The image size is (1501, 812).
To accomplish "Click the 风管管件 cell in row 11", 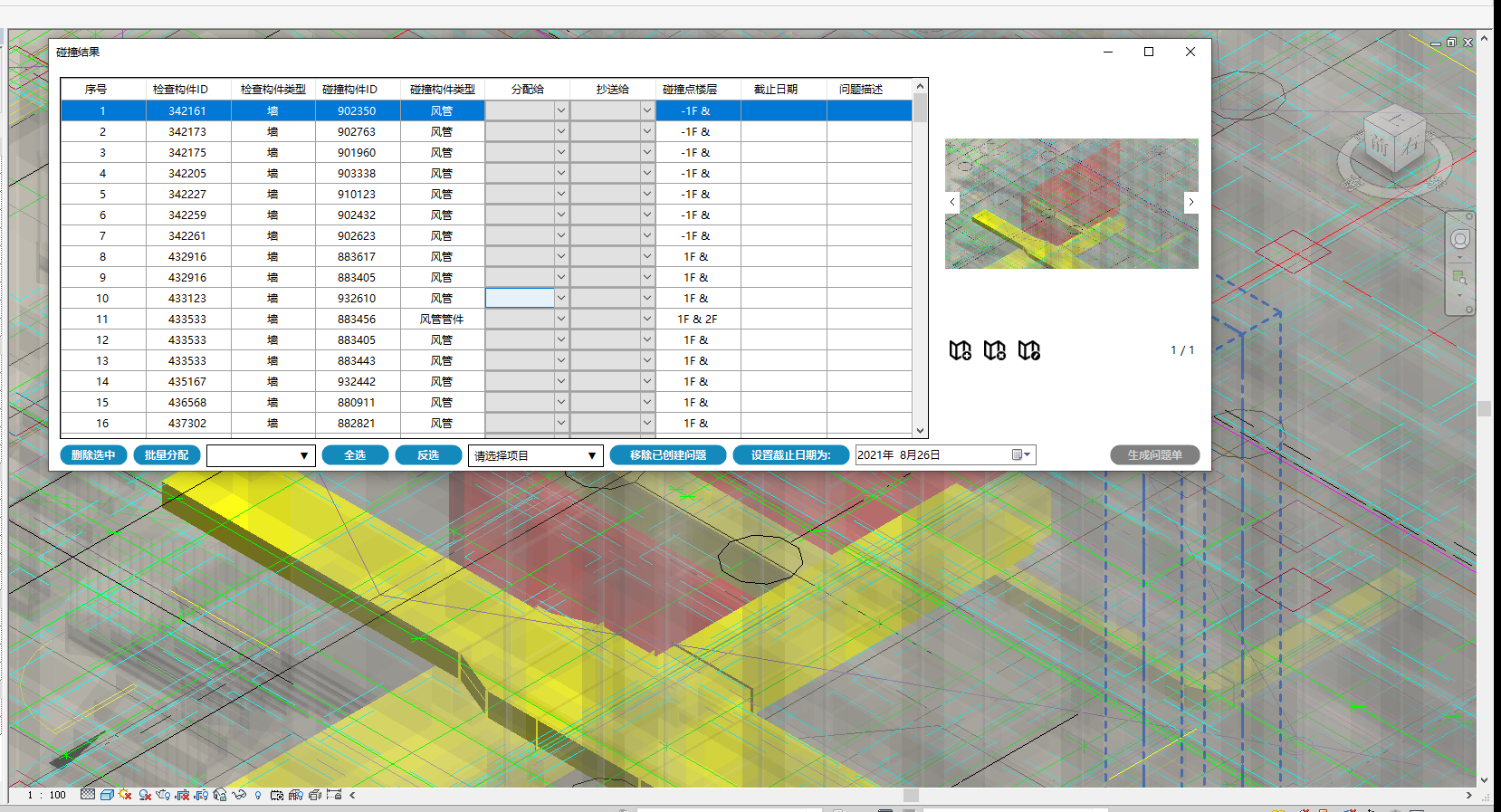I will (442, 319).
